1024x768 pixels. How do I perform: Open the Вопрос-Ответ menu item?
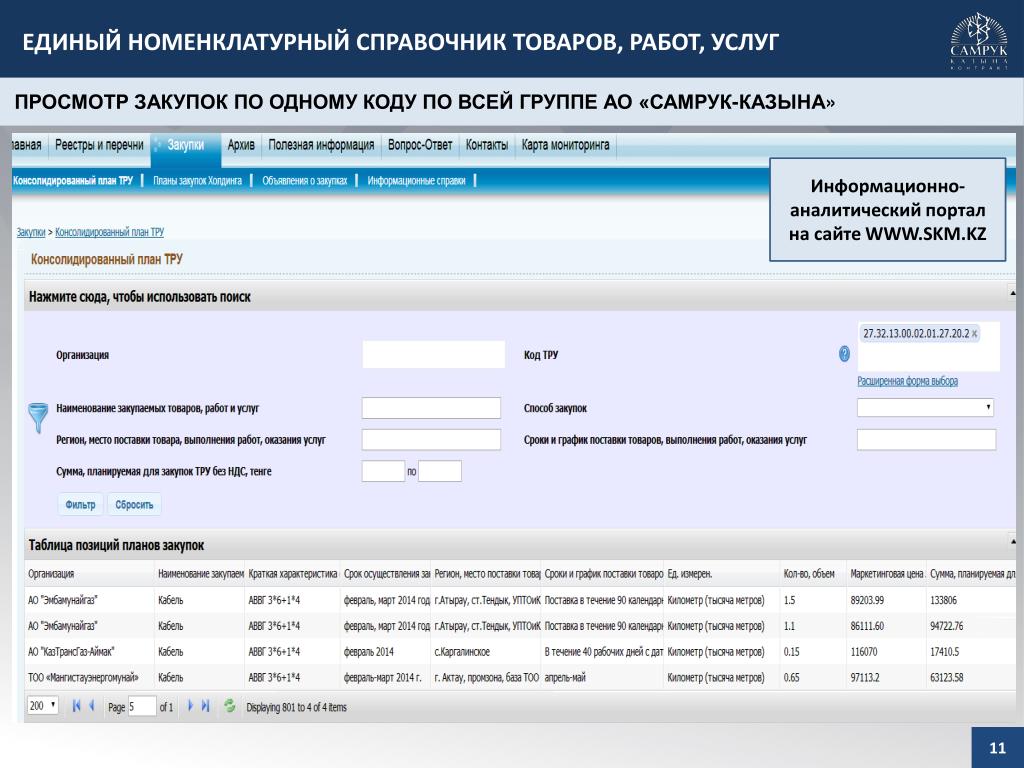[420, 145]
